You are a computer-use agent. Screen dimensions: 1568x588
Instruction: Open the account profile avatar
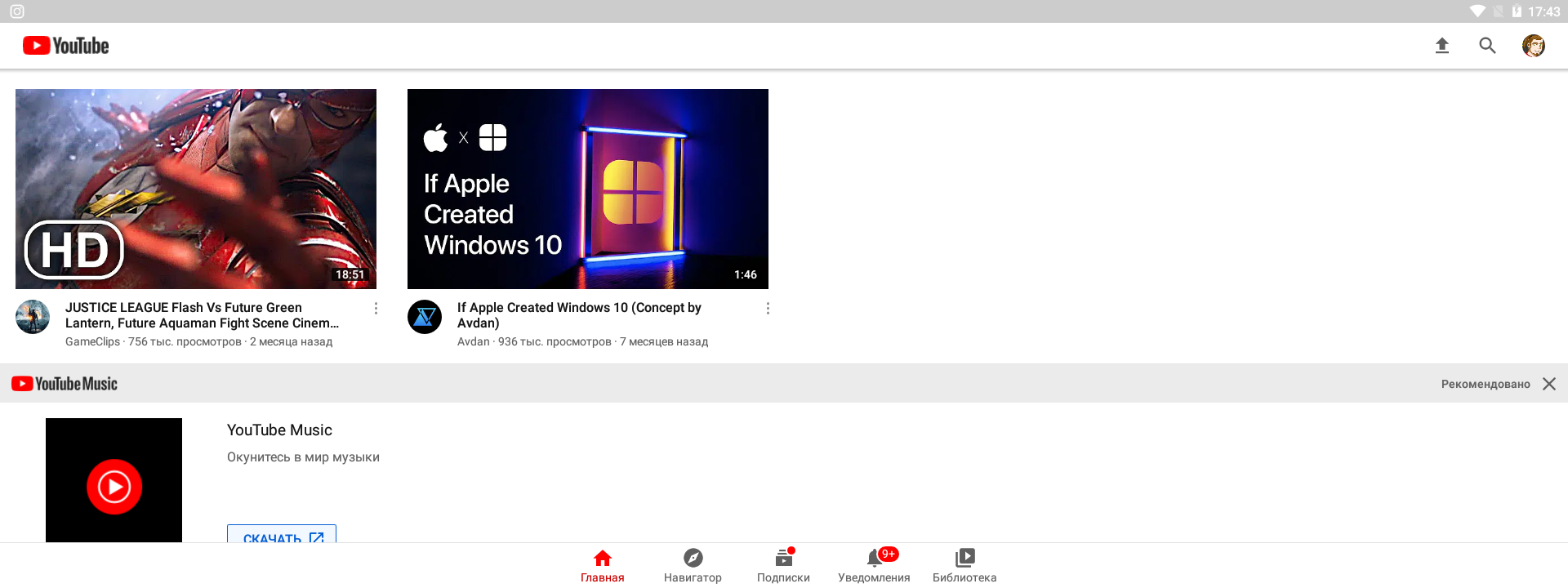(x=1533, y=46)
